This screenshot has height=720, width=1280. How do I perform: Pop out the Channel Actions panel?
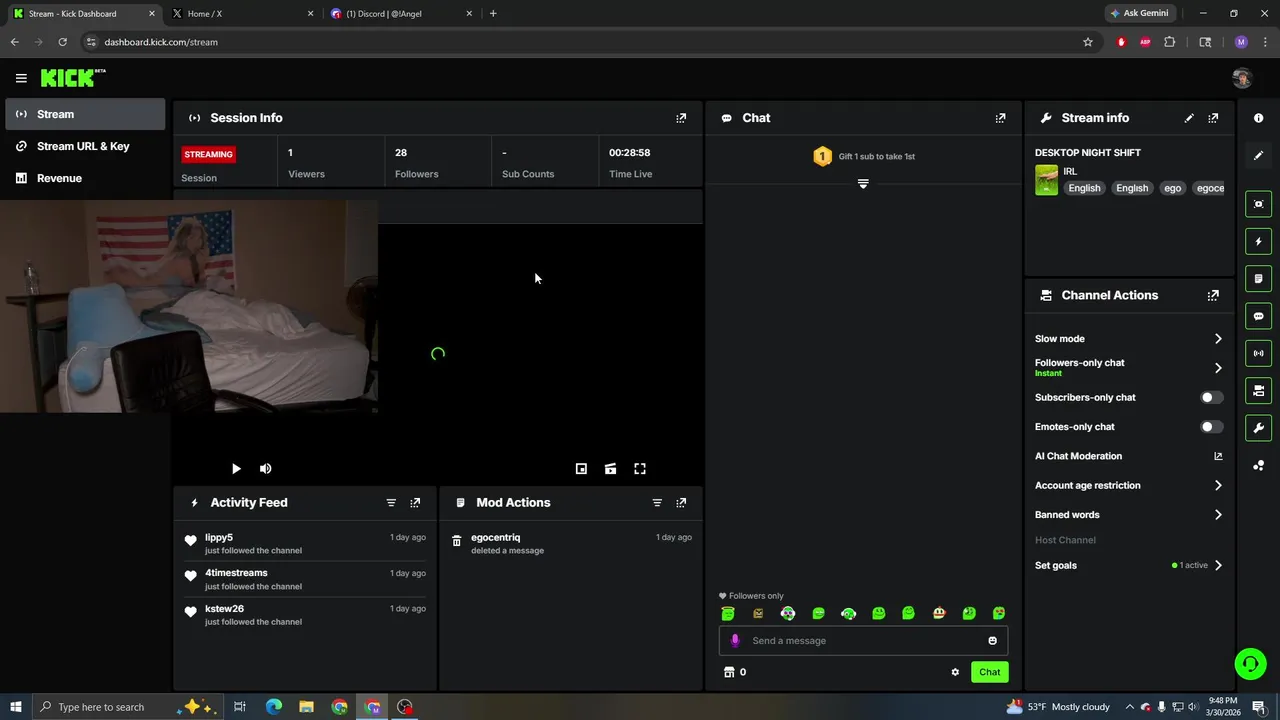[1213, 296]
